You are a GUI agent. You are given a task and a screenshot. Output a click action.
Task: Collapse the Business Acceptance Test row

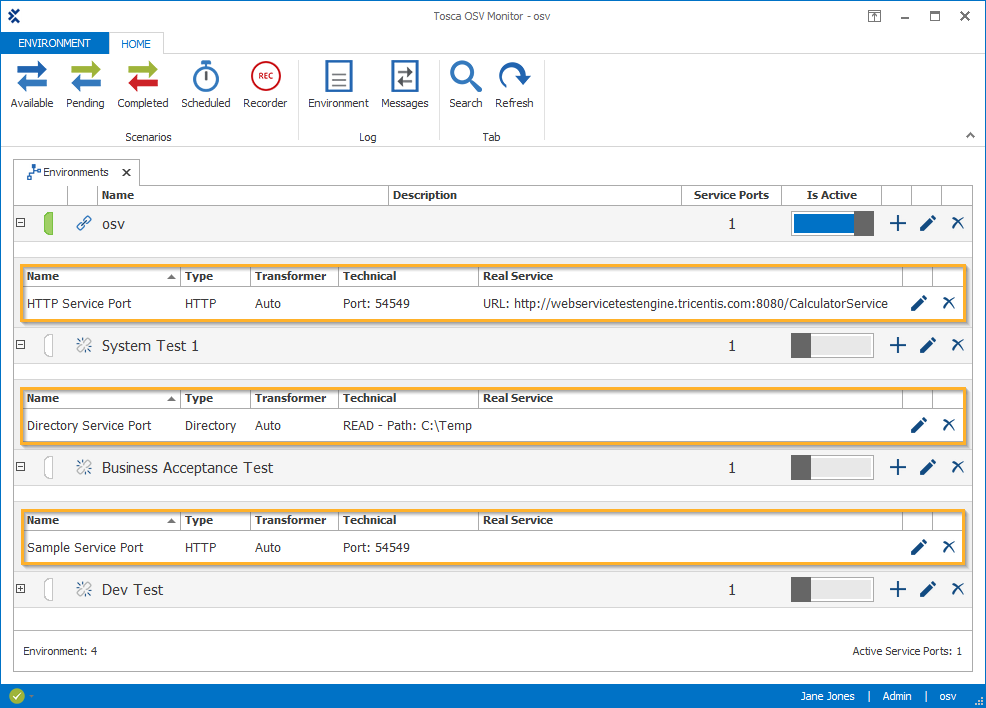click(20, 467)
